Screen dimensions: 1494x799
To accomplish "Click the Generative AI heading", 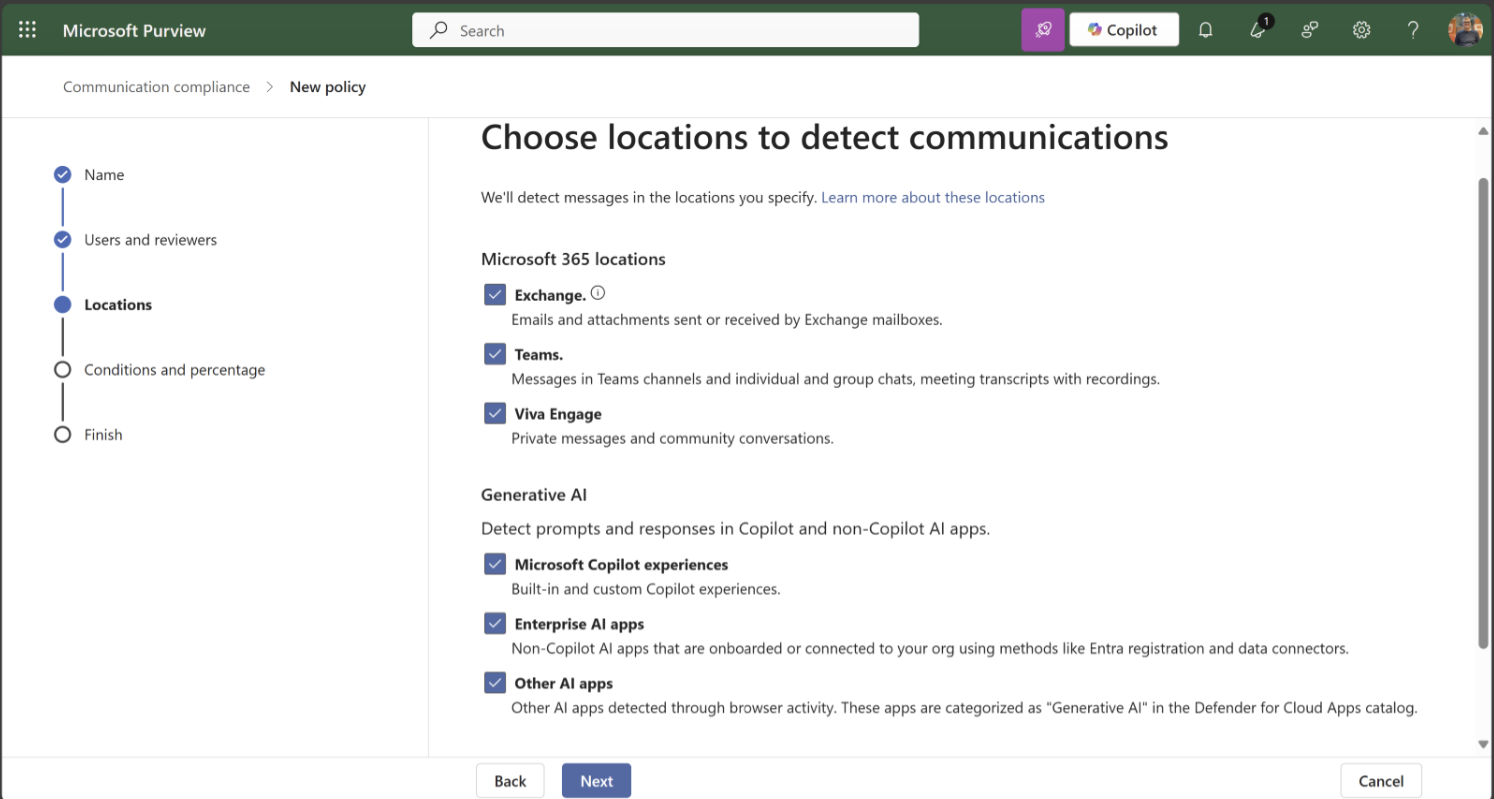I will 534,495.
